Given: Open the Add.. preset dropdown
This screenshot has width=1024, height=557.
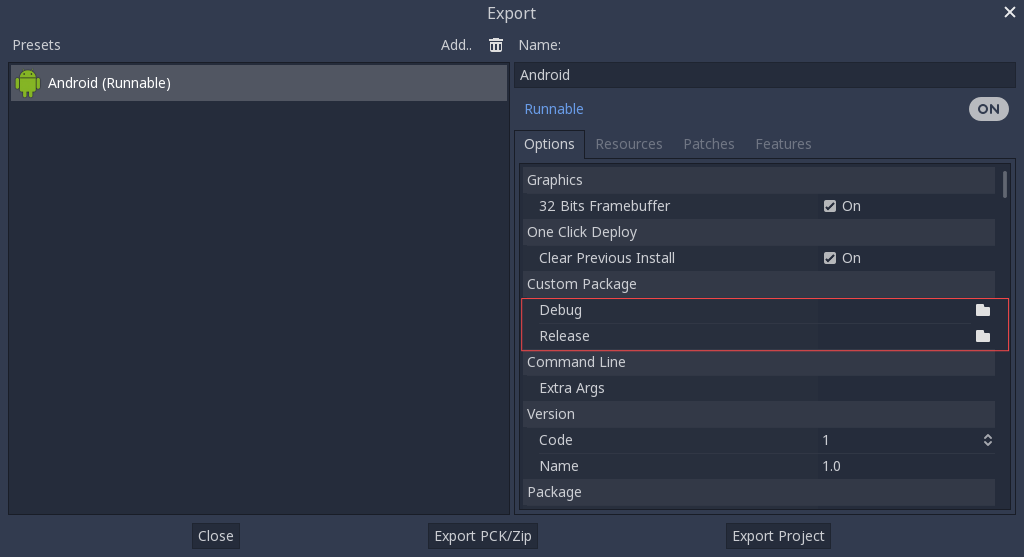Looking at the screenshot, I should coord(456,45).
